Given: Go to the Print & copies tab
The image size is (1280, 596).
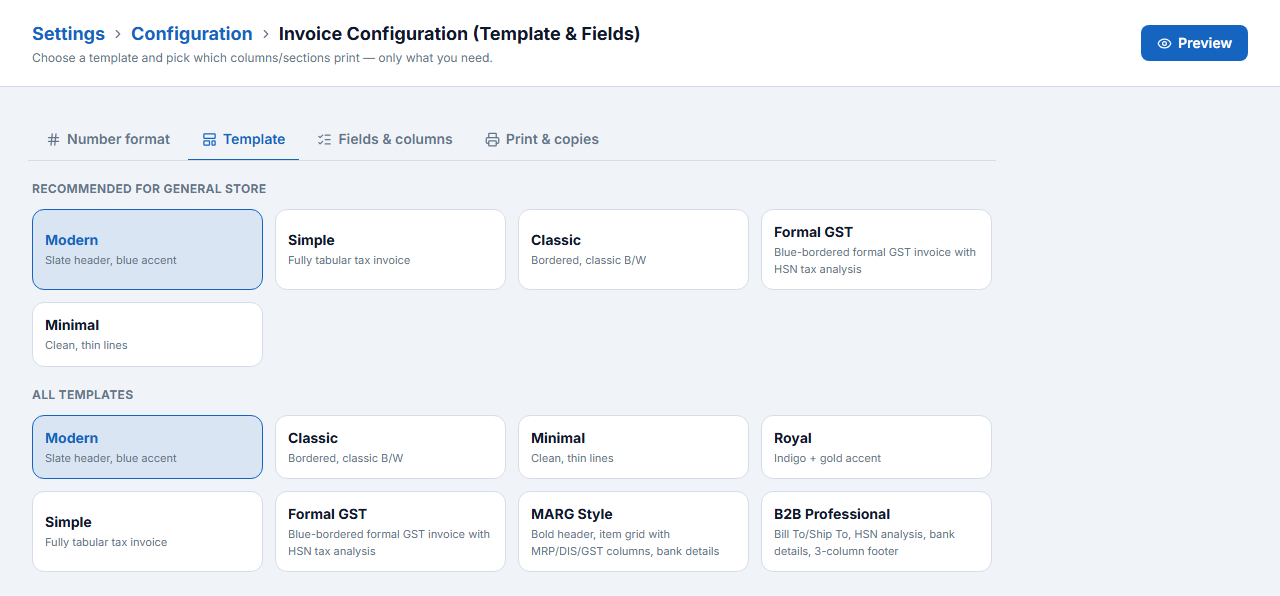Looking at the screenshot, I should coord(542,139).
